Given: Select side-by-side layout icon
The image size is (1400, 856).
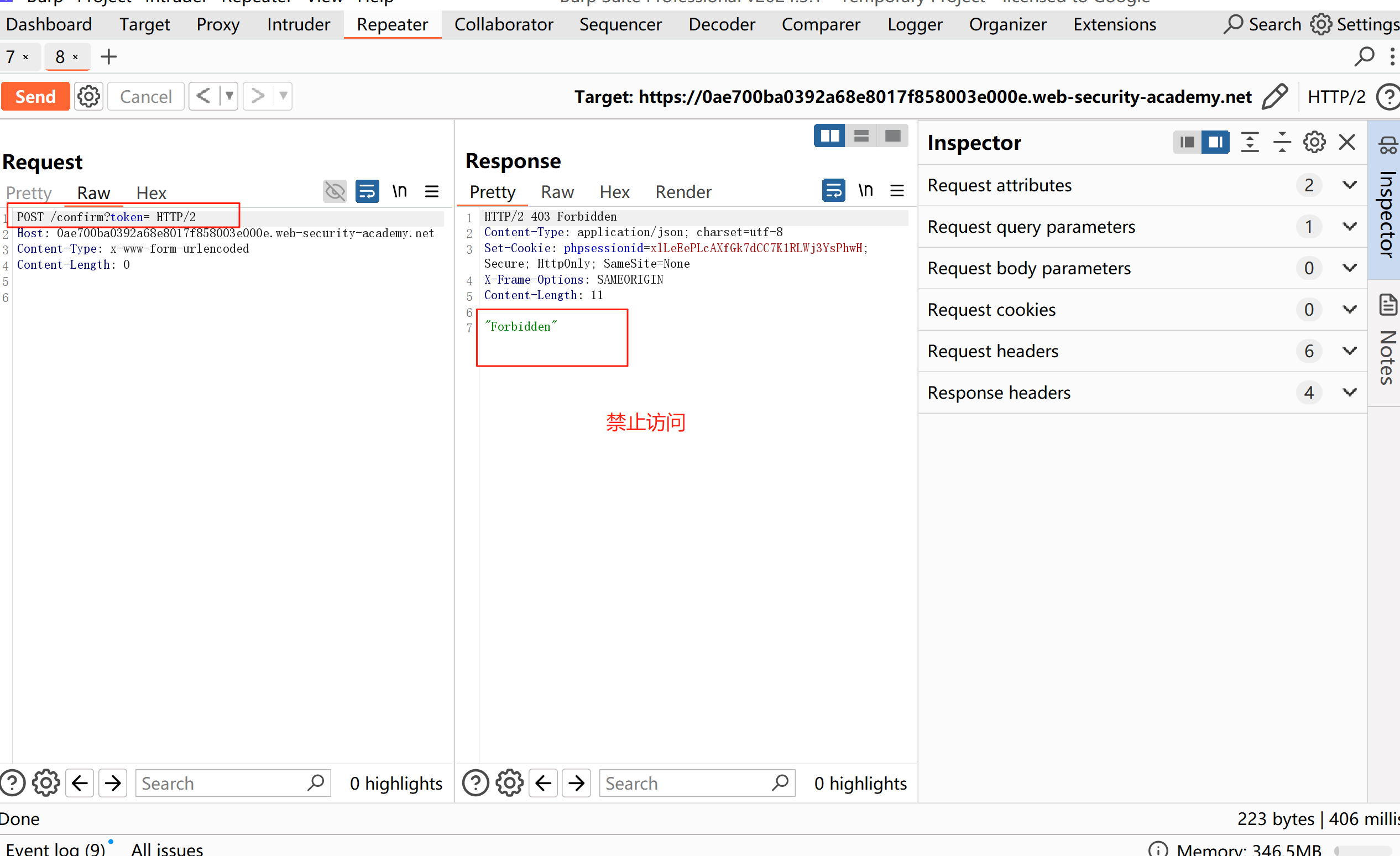Looking at the screenshot, I should (829, 136).
